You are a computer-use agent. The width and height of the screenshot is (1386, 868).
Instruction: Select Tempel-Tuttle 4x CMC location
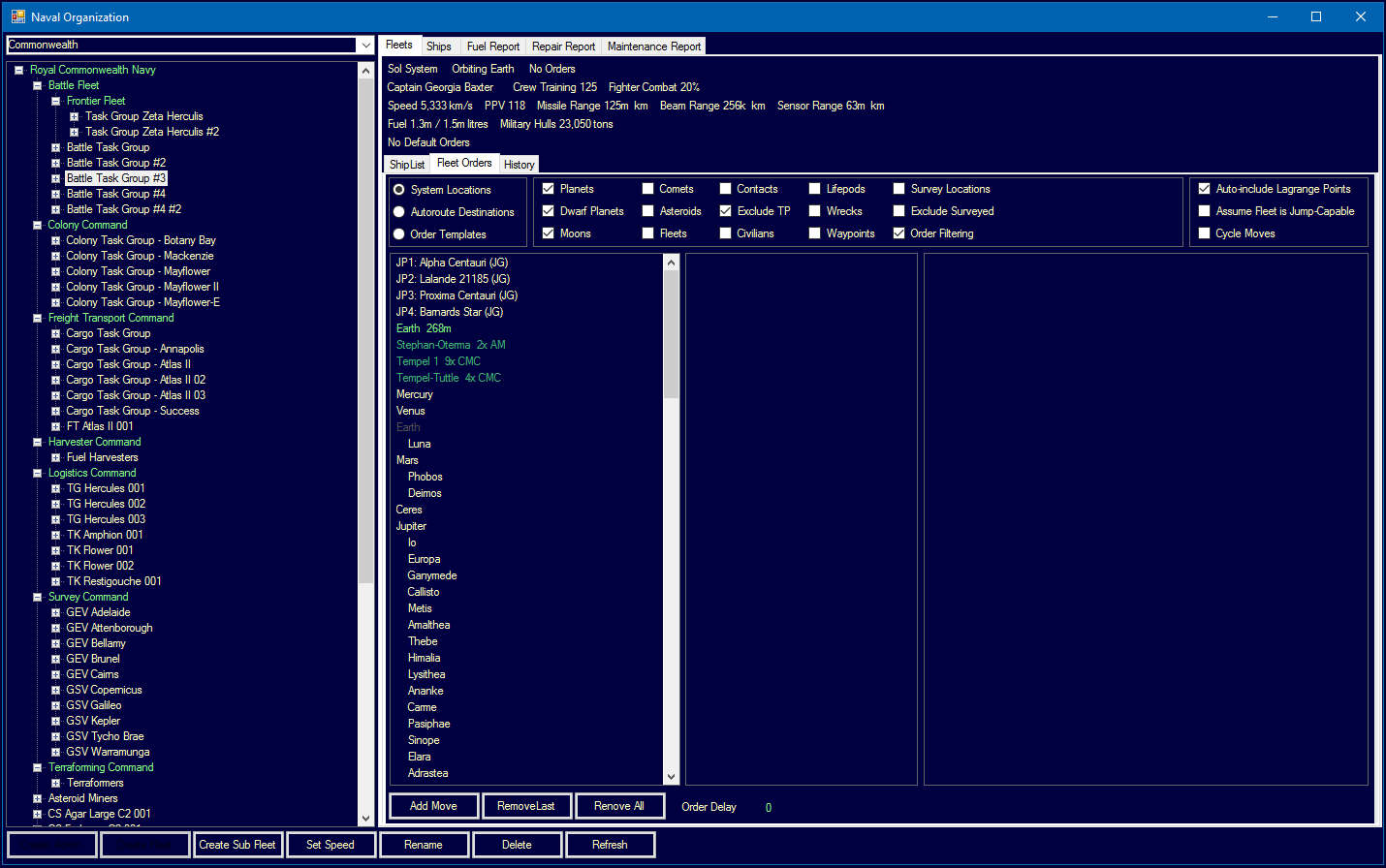tap(448, 378)
